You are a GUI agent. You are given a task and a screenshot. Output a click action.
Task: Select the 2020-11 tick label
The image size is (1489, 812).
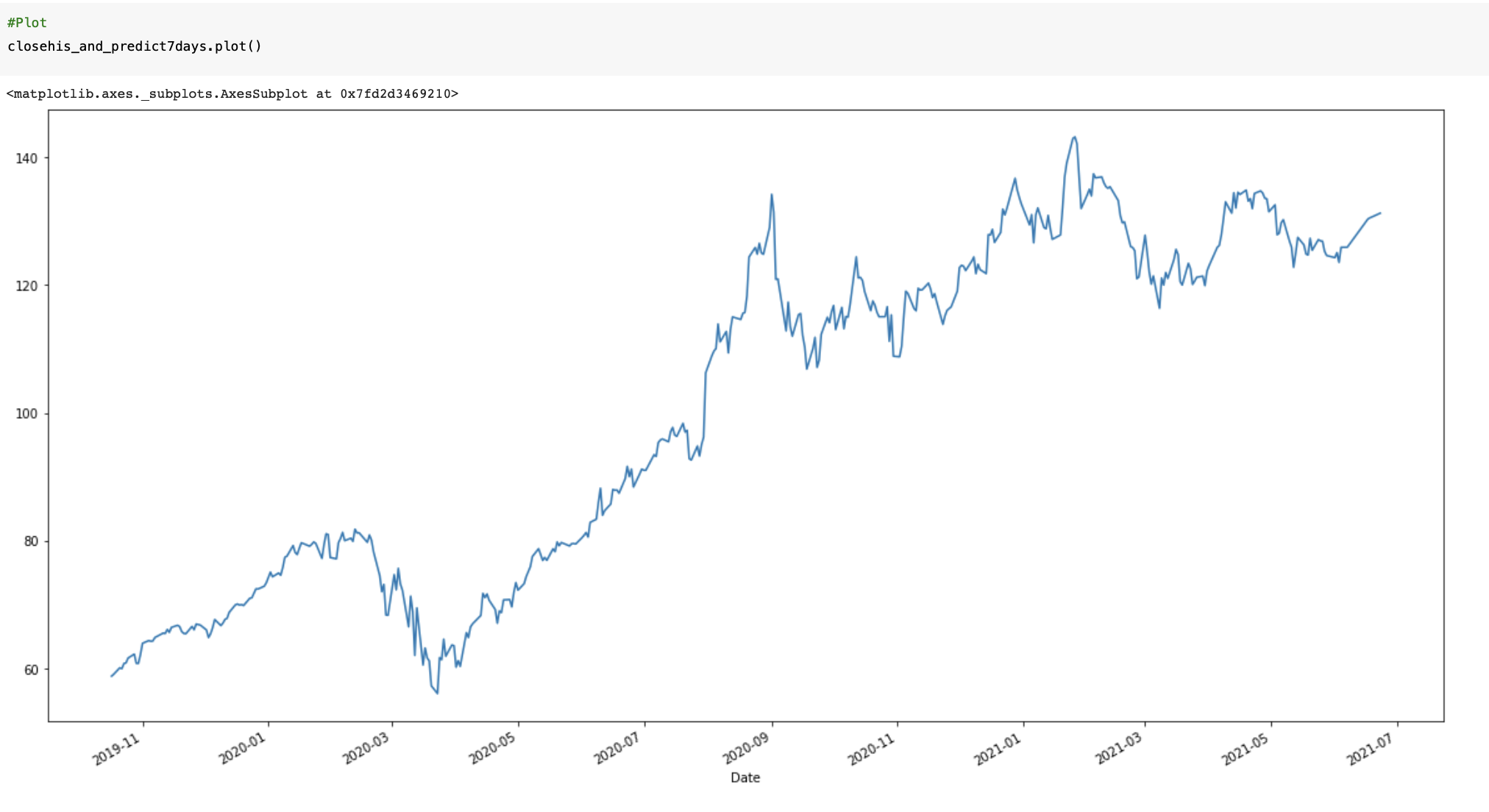[870, 748]
